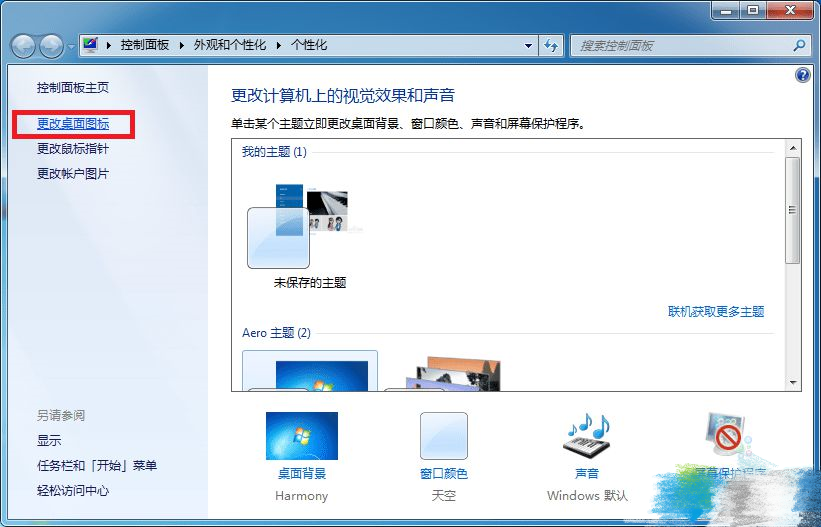Image resolution: width=821 pixels, height=527 pixels.
Task: Click the magnifier icon in search box
Action: tap(799, 46)
